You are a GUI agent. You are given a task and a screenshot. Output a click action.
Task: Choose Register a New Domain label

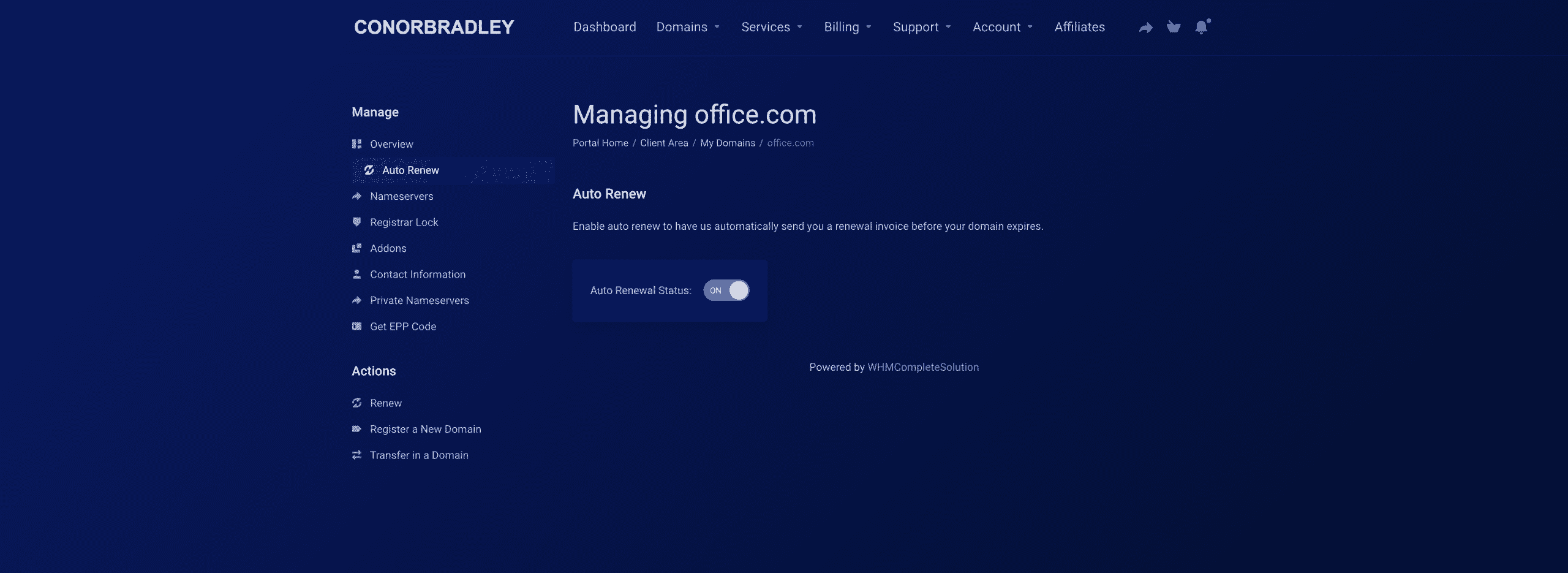(x=426, y=429)
